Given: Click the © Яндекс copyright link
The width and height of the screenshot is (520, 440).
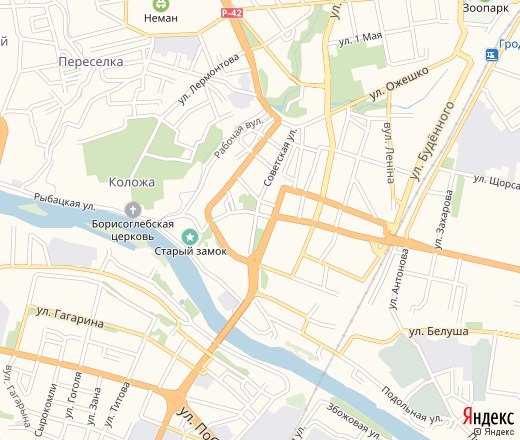Looking at the screenshot, I should (x=494, y=432).
